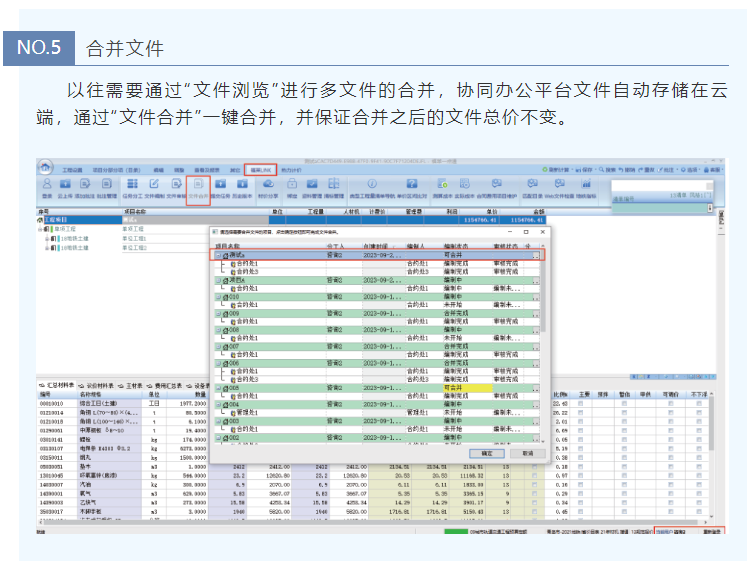Collapse the 单项工程 tree node
Screen dimensions: 754x569
(x=40, y=229)
